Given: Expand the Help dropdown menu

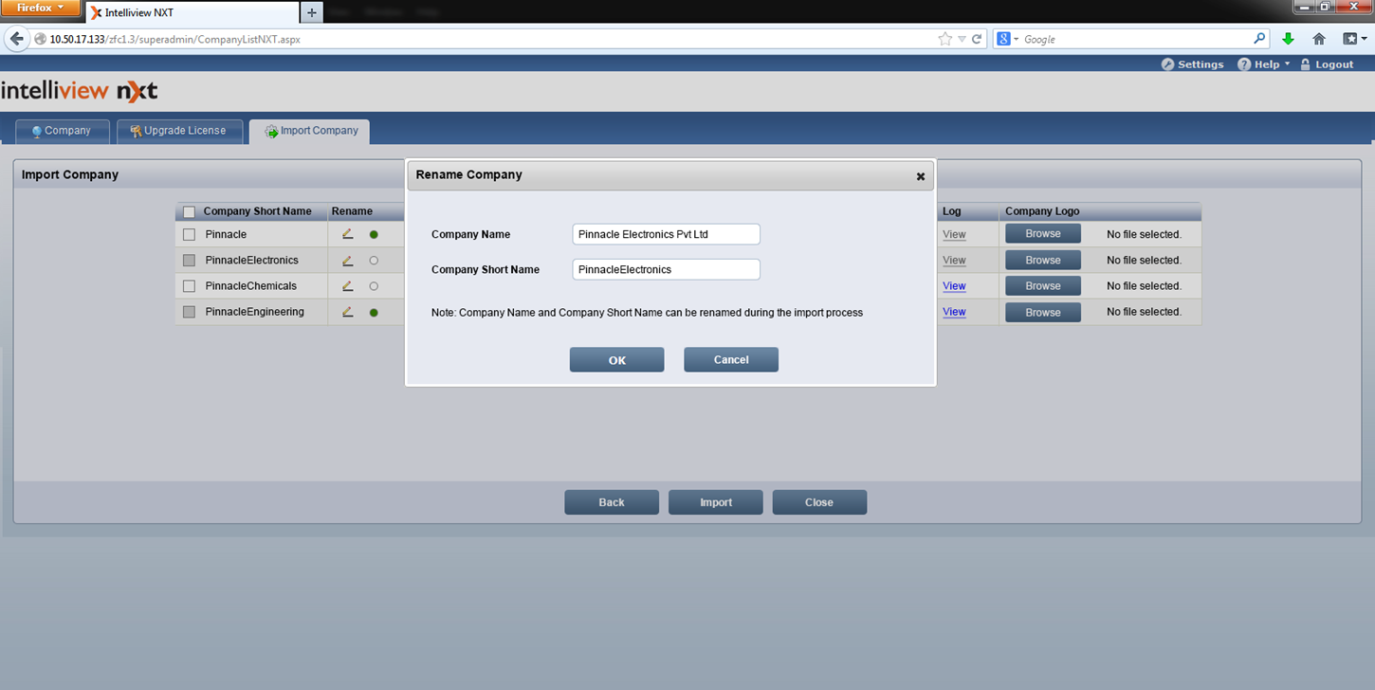Looking at the screenshot, I should point(1265,64).
